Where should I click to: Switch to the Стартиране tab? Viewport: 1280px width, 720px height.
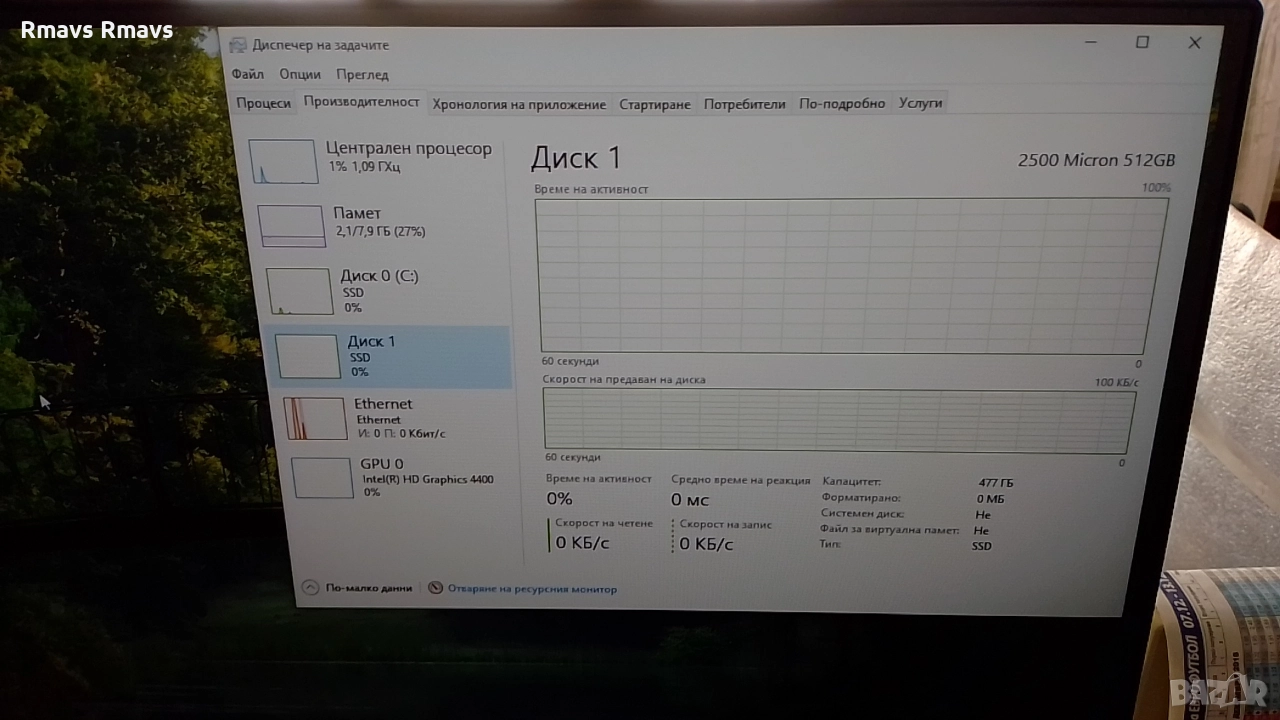[x=655, y=104]
